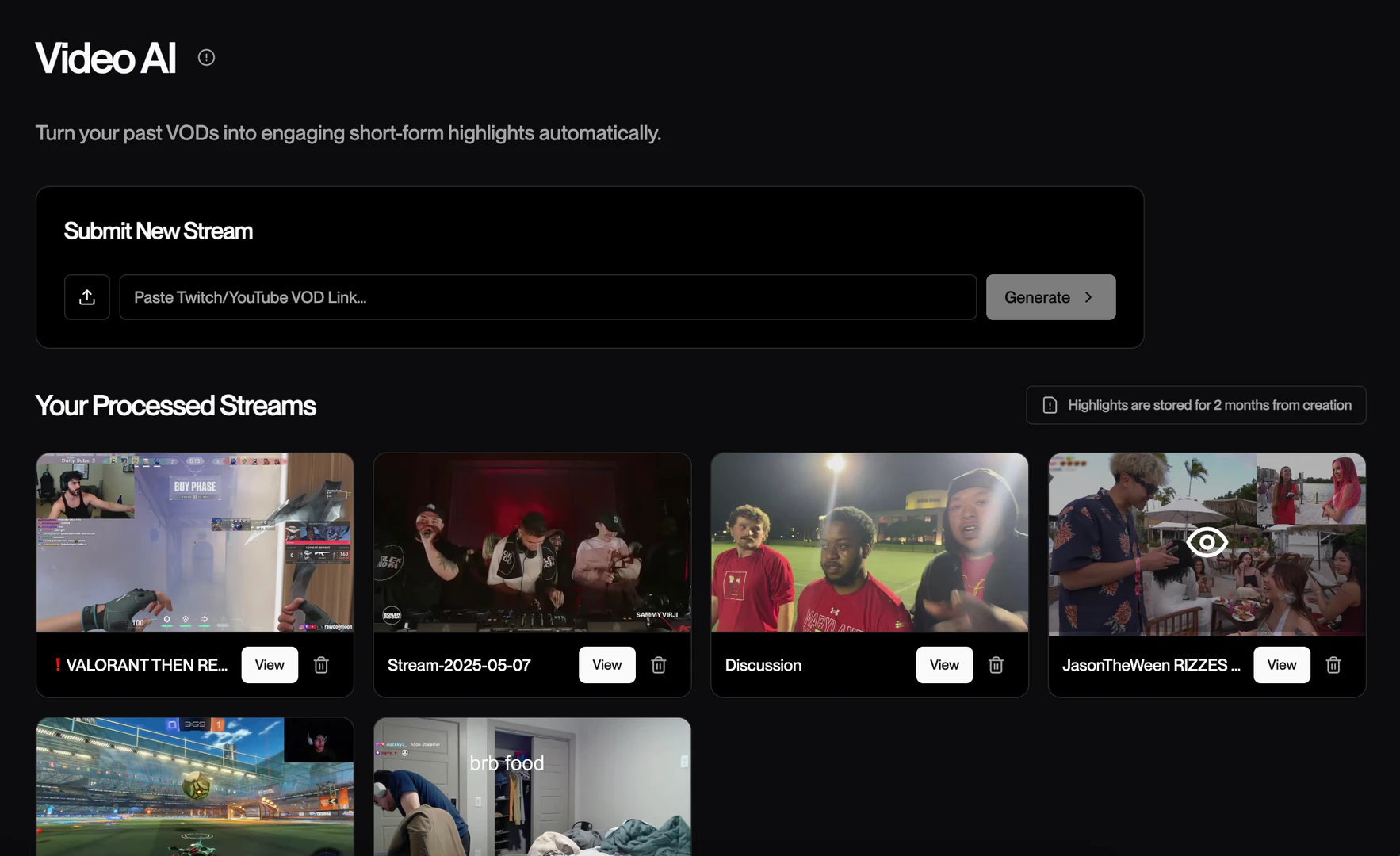Delete the JasonTheWeen stream with trash icon
The image size is (1400, 856).
[1333, 665]
